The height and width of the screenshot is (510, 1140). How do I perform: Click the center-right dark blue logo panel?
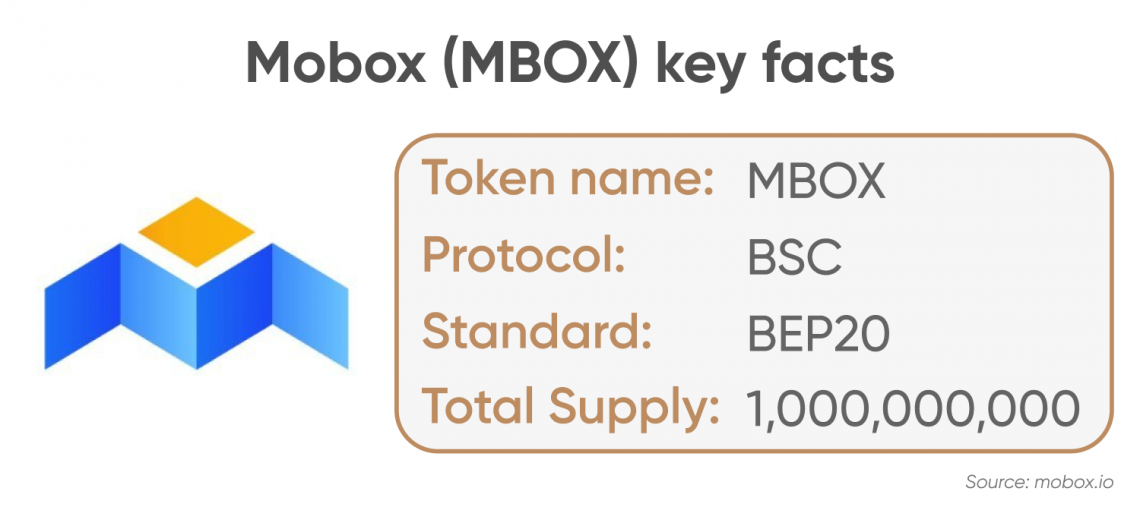coord(234,306)
